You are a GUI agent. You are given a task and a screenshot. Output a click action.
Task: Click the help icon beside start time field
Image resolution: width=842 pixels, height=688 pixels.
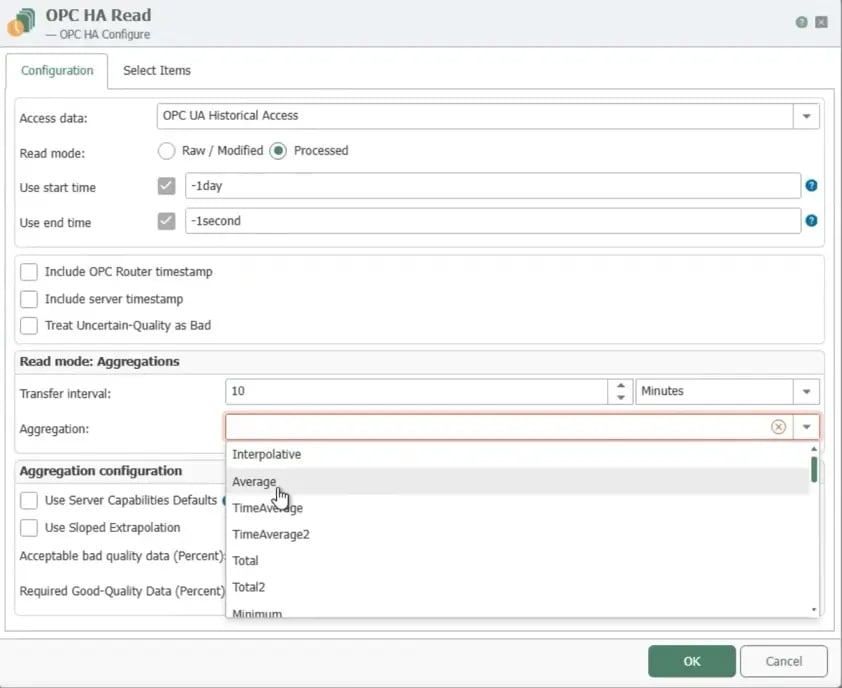pyautogui.click(x=811, y=186)
